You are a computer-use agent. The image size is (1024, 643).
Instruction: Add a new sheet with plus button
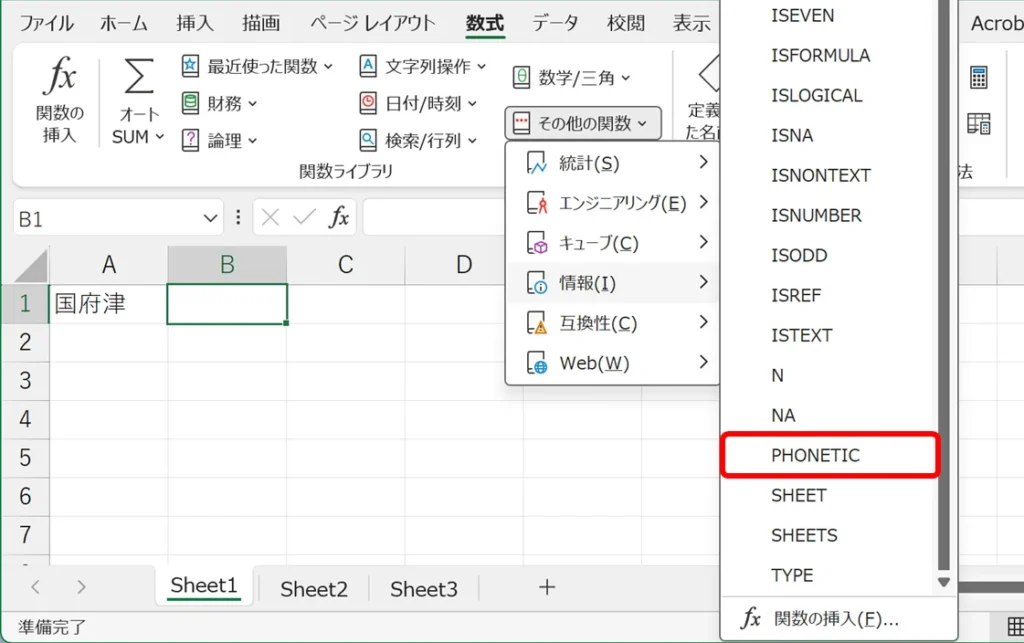[547, 587]
